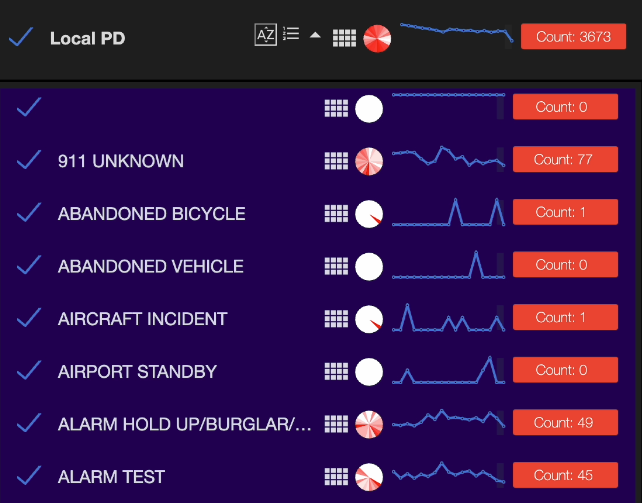This screenshot has height=503, width=642.
Task: Toggle the ABANDONED VEHICLE checkmark
Action: click(x=29, y=264)
